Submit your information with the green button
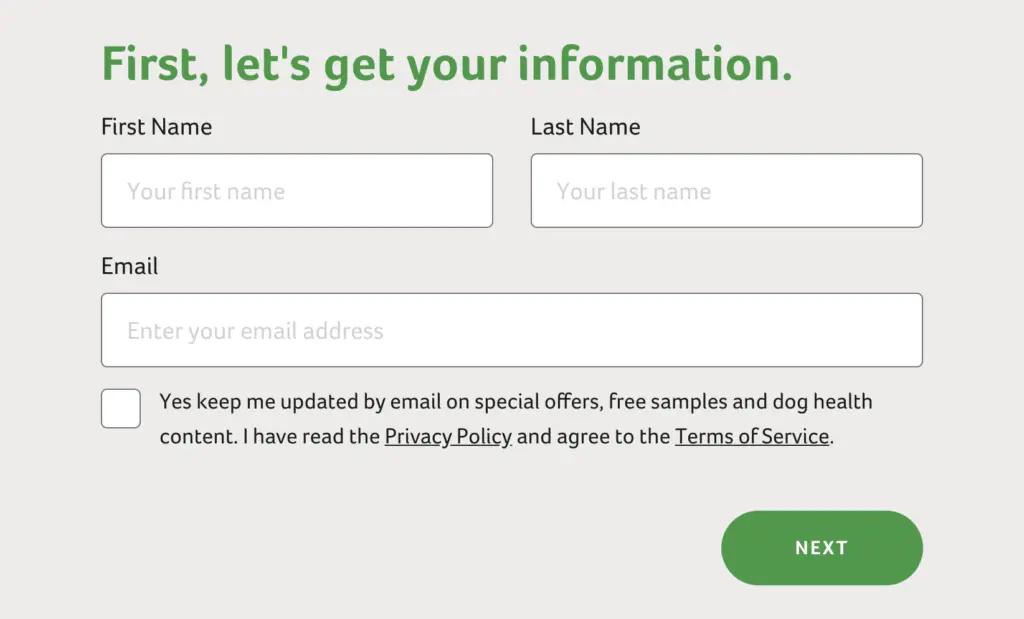Screen dimensions: 1024x619 [821, 547]
